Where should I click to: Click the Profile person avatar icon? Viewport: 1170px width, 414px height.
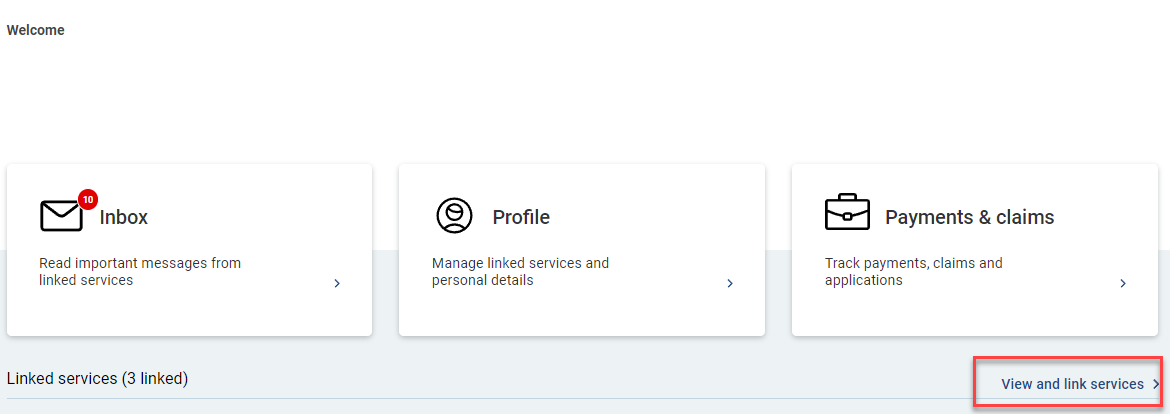click(454, 216)
